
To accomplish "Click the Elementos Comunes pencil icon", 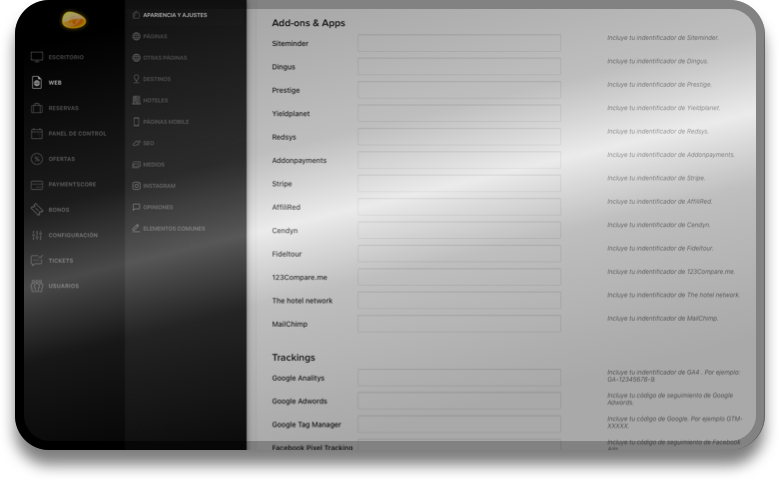I will coord(136,229).
